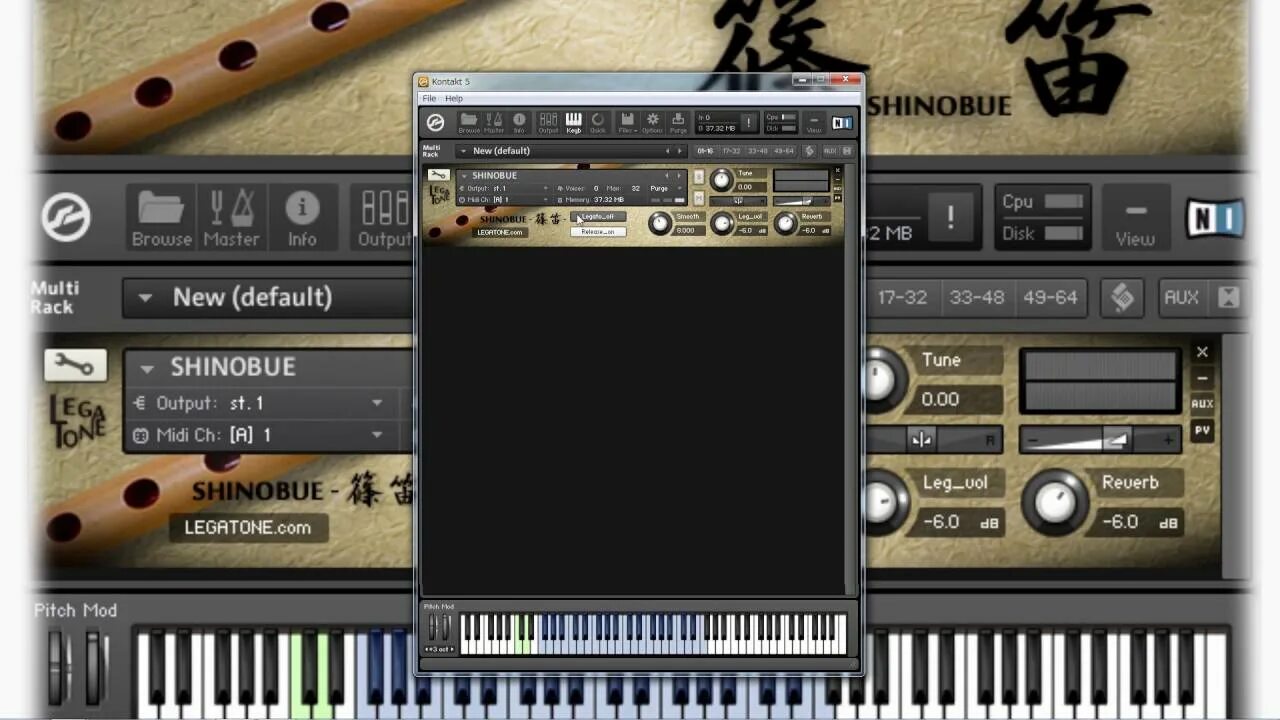Open Output st.1 dropdown in small window
The image size is (1280, 720).
505,188
